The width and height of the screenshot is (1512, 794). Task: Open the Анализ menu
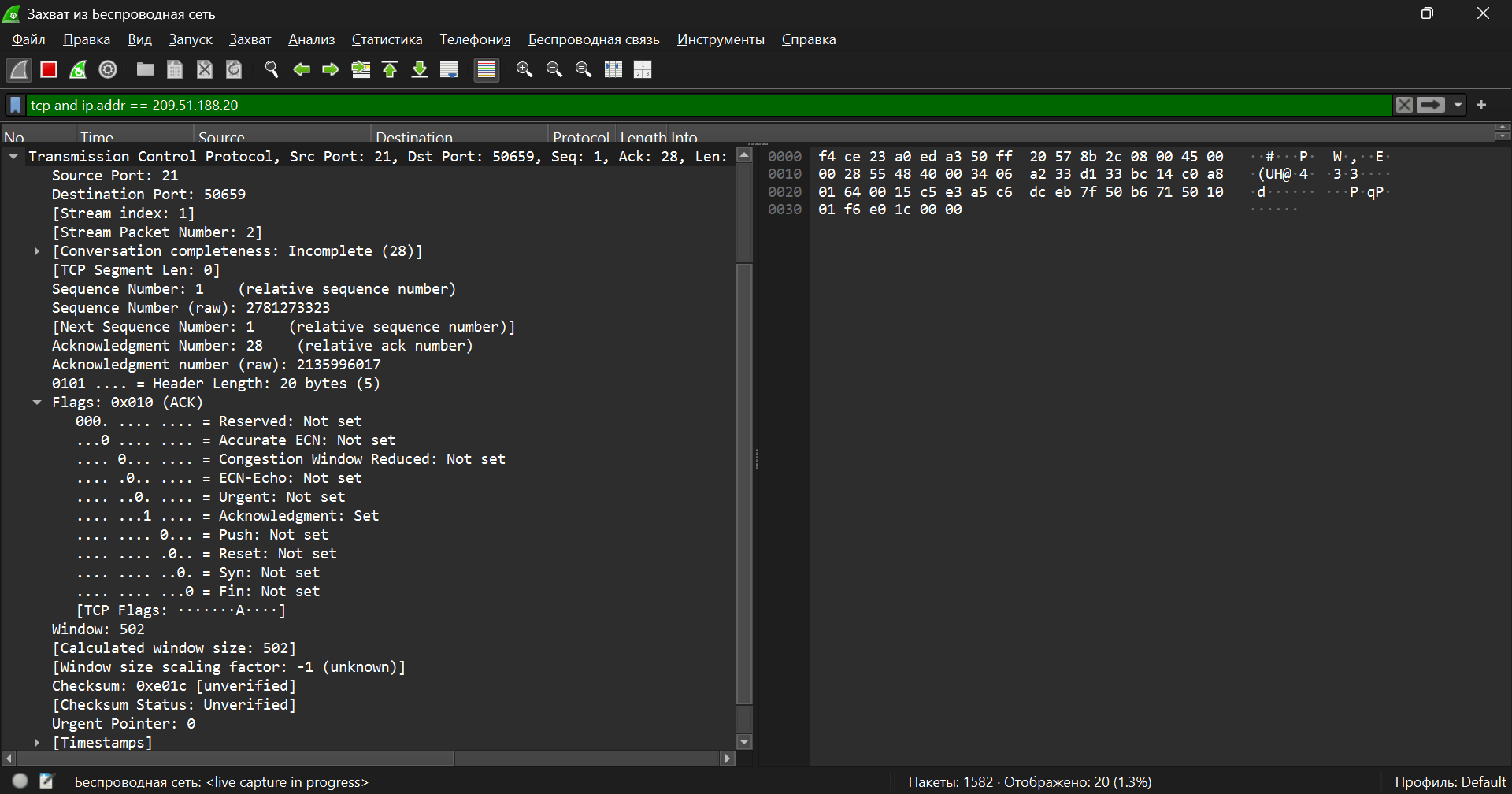(x=311, y=39)
